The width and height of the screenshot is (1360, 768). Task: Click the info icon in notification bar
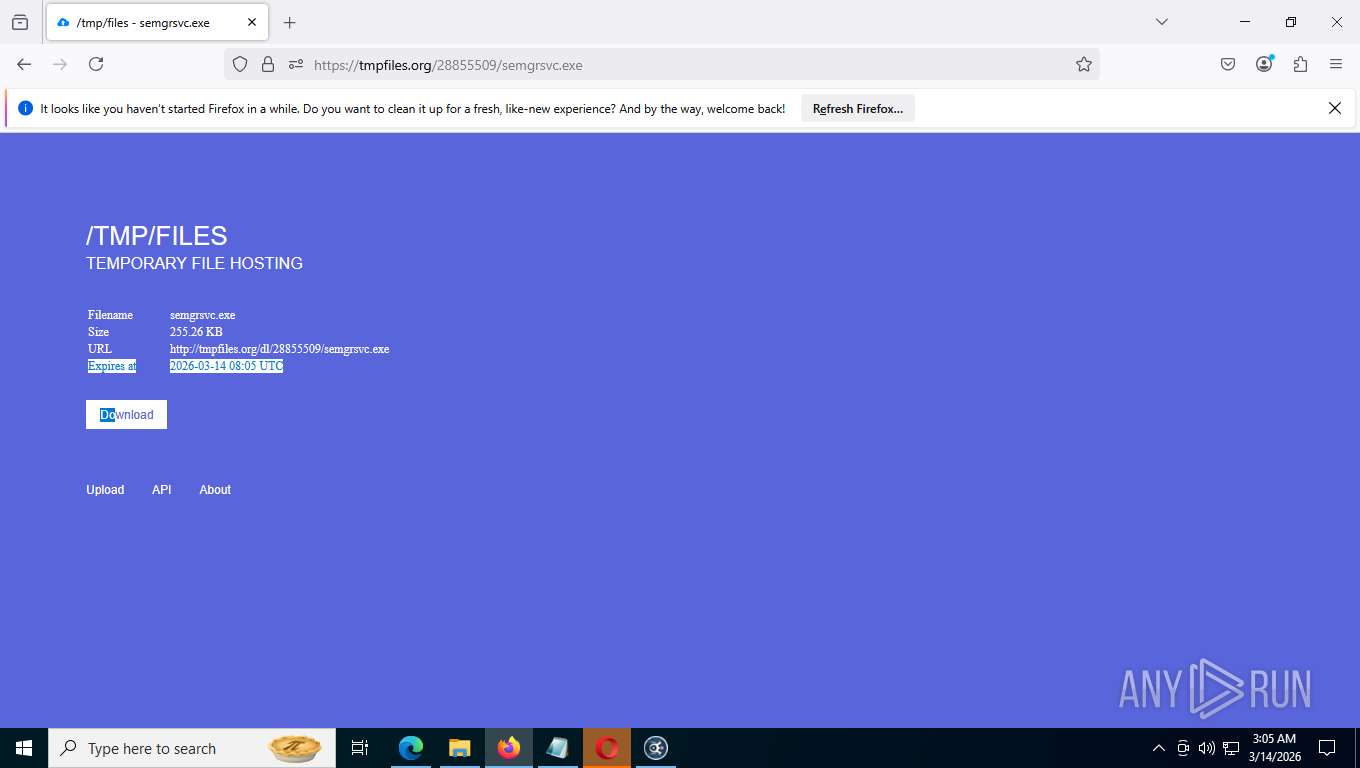coord(26,108)
